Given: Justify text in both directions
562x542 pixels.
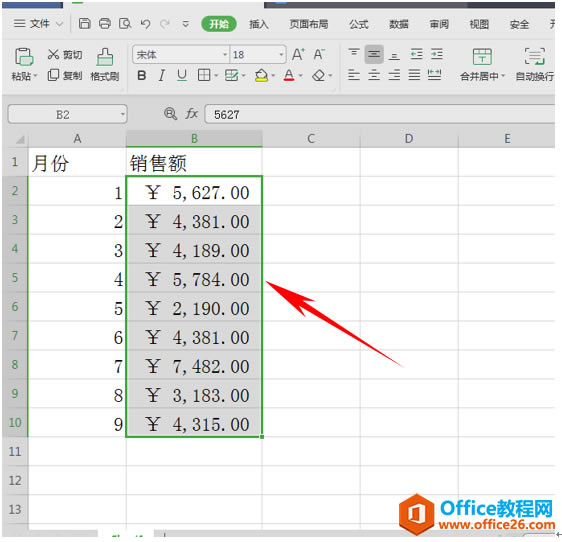Looking at the screenshot, I should click(414, 75).
